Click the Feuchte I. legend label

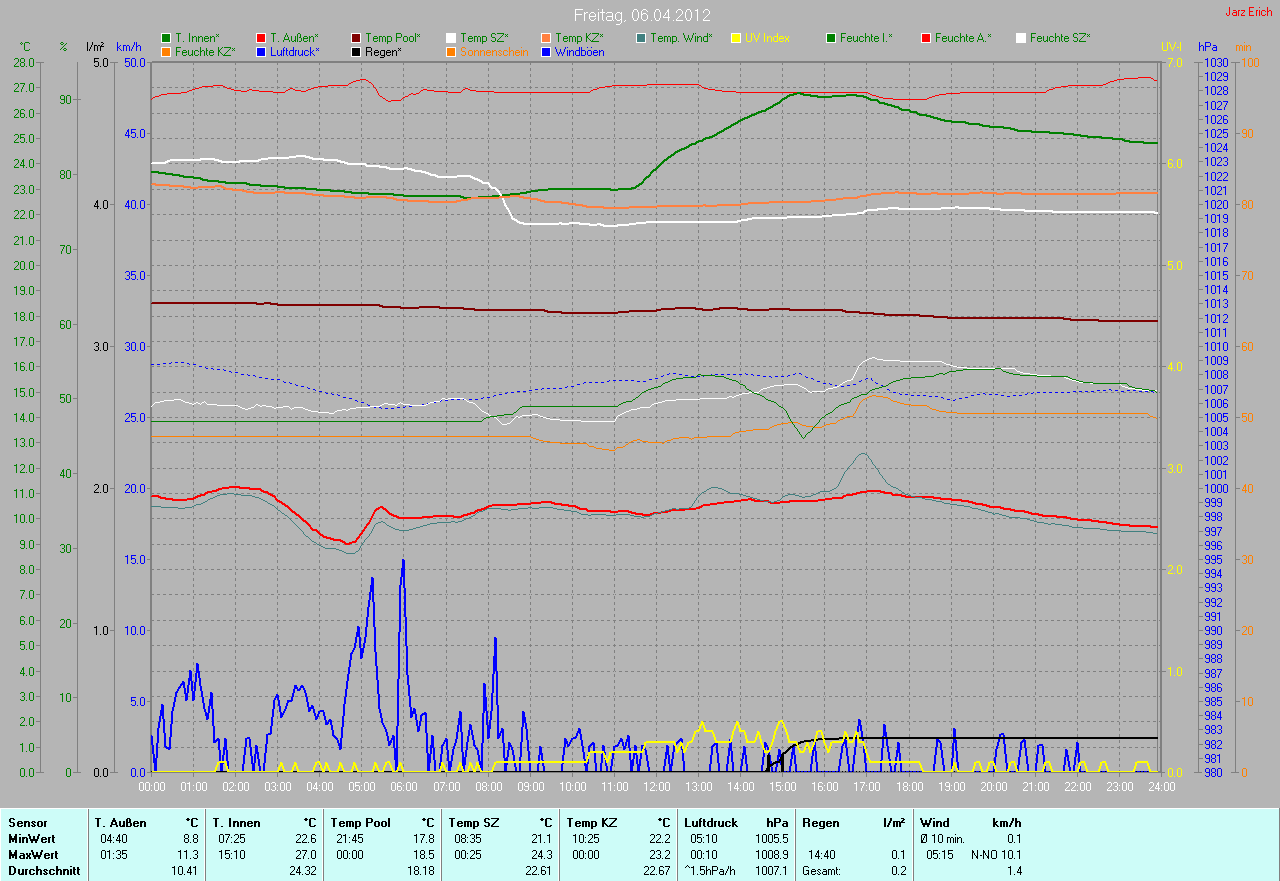[866, 38]
